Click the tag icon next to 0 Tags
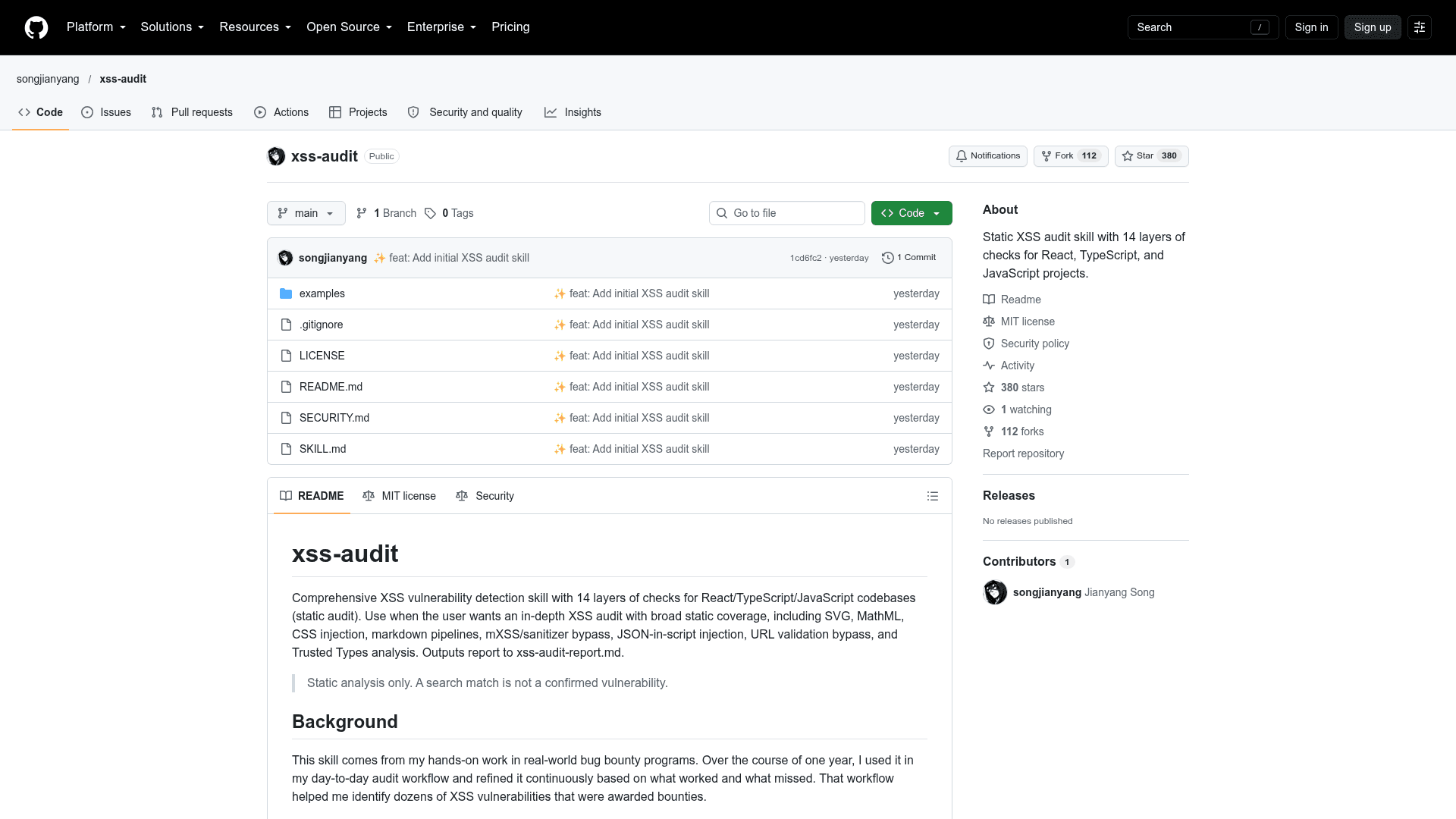 [x=430, y=213]
